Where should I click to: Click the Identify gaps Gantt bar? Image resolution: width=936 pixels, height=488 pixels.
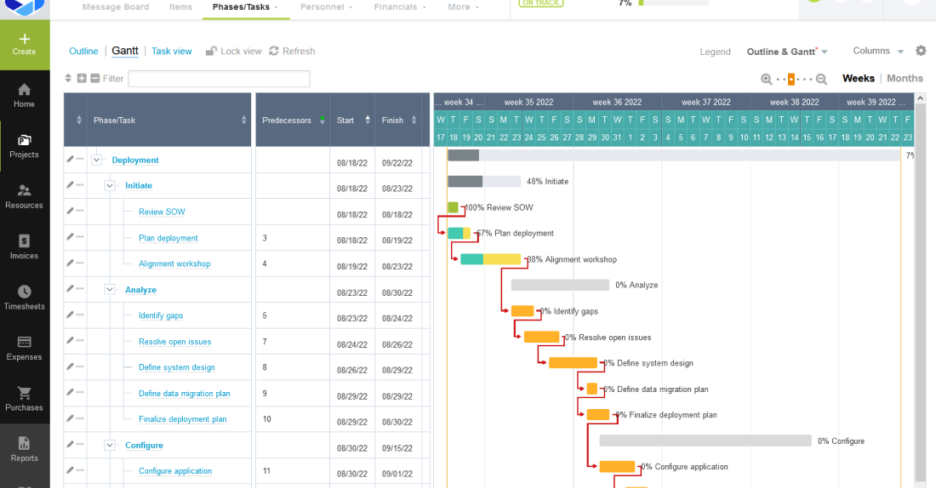[x=522, y=311]
